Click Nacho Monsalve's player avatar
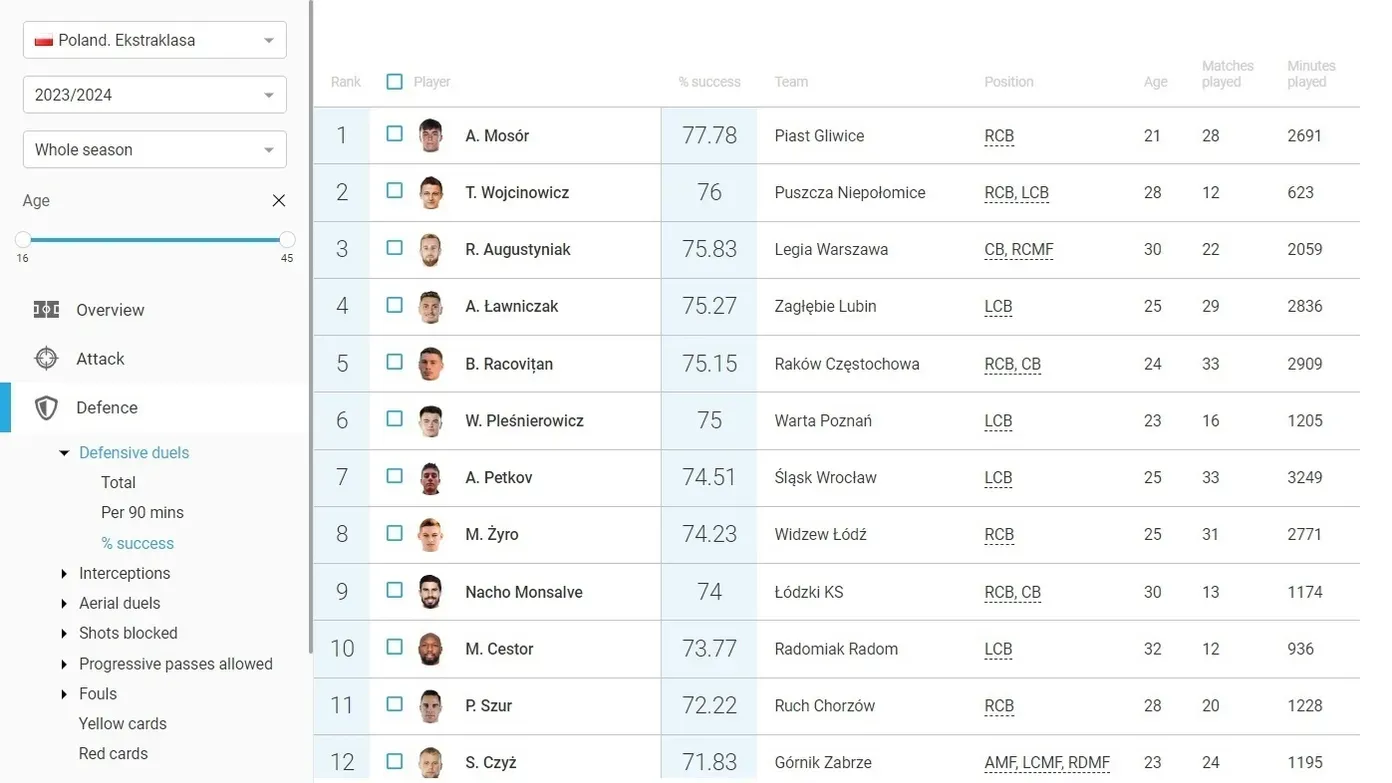 point(430,592)
